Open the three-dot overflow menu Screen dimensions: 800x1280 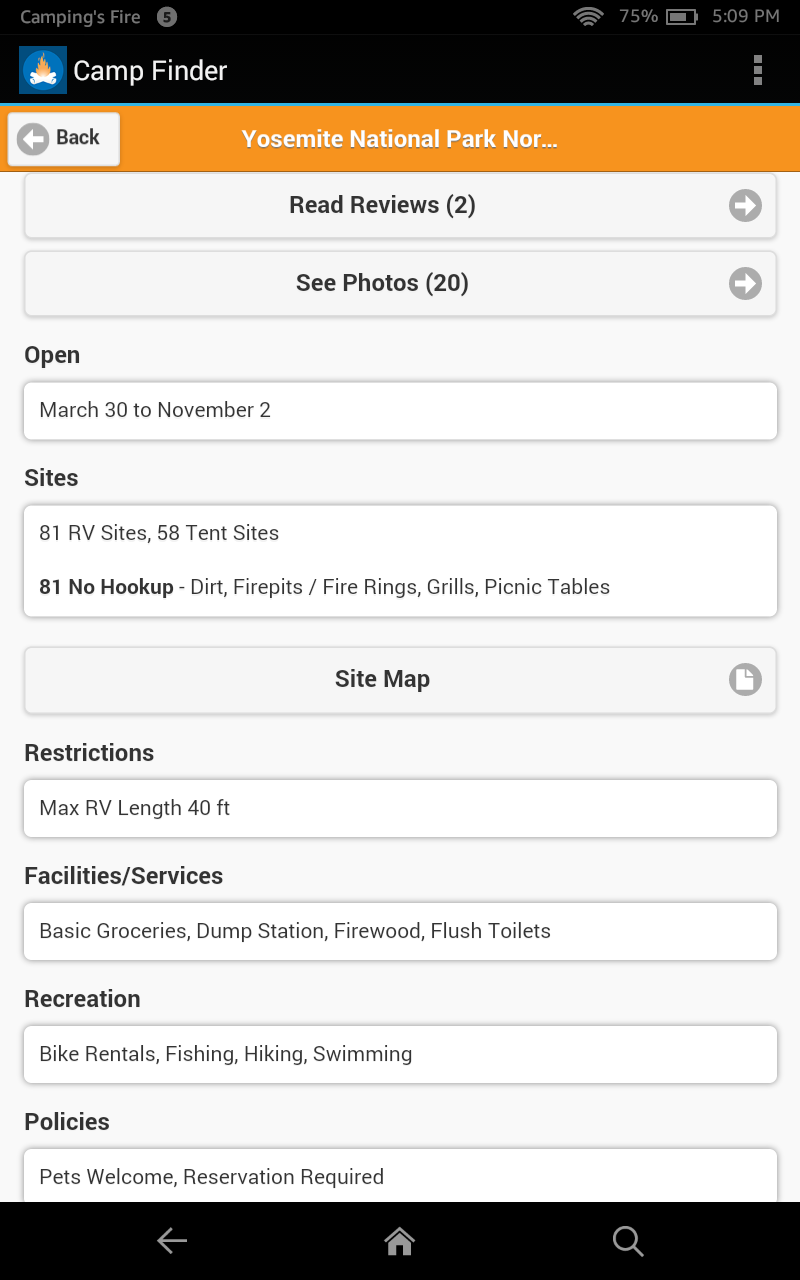coord(758,70)
